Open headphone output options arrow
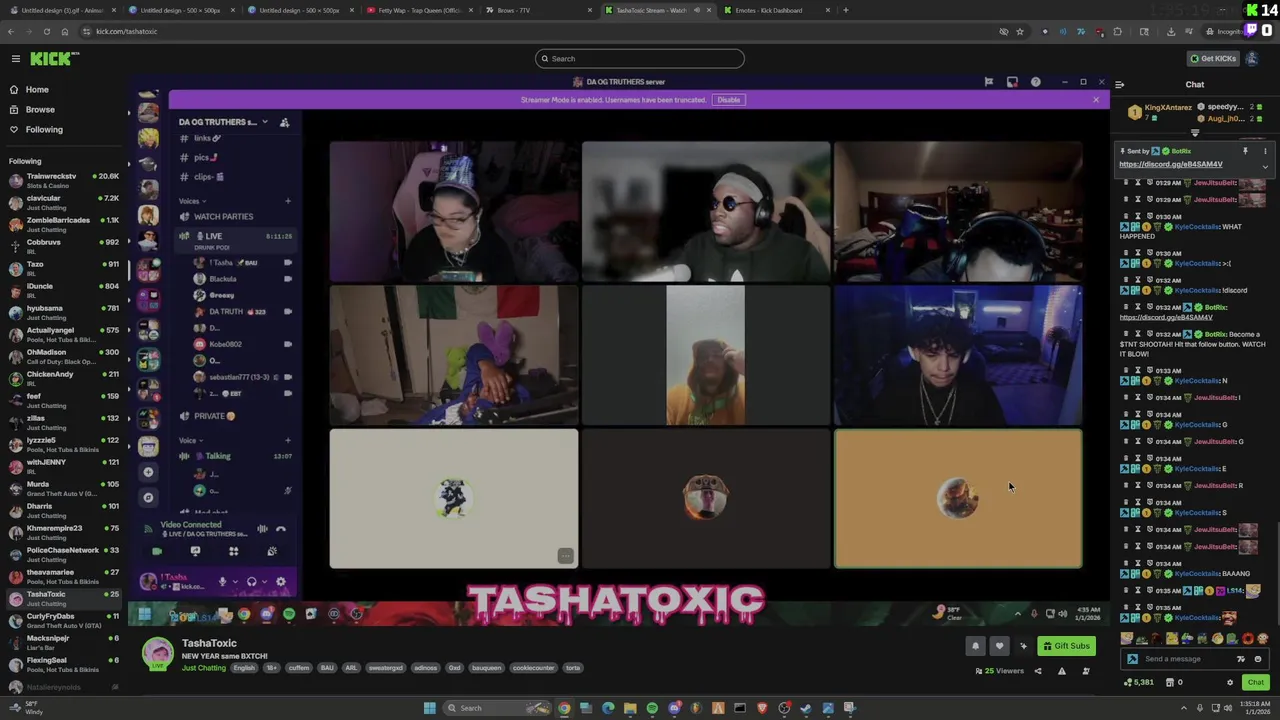Viewport: 1280px width, 720px height. click(x=265, y=581)
